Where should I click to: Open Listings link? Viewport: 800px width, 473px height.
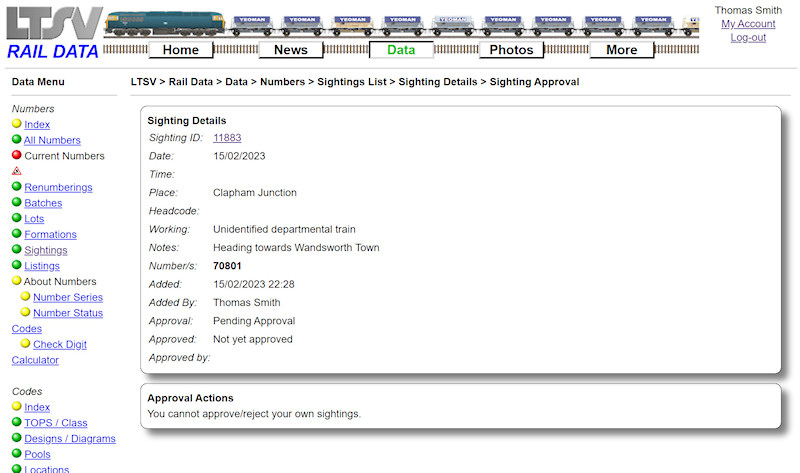tap(42, 266)
